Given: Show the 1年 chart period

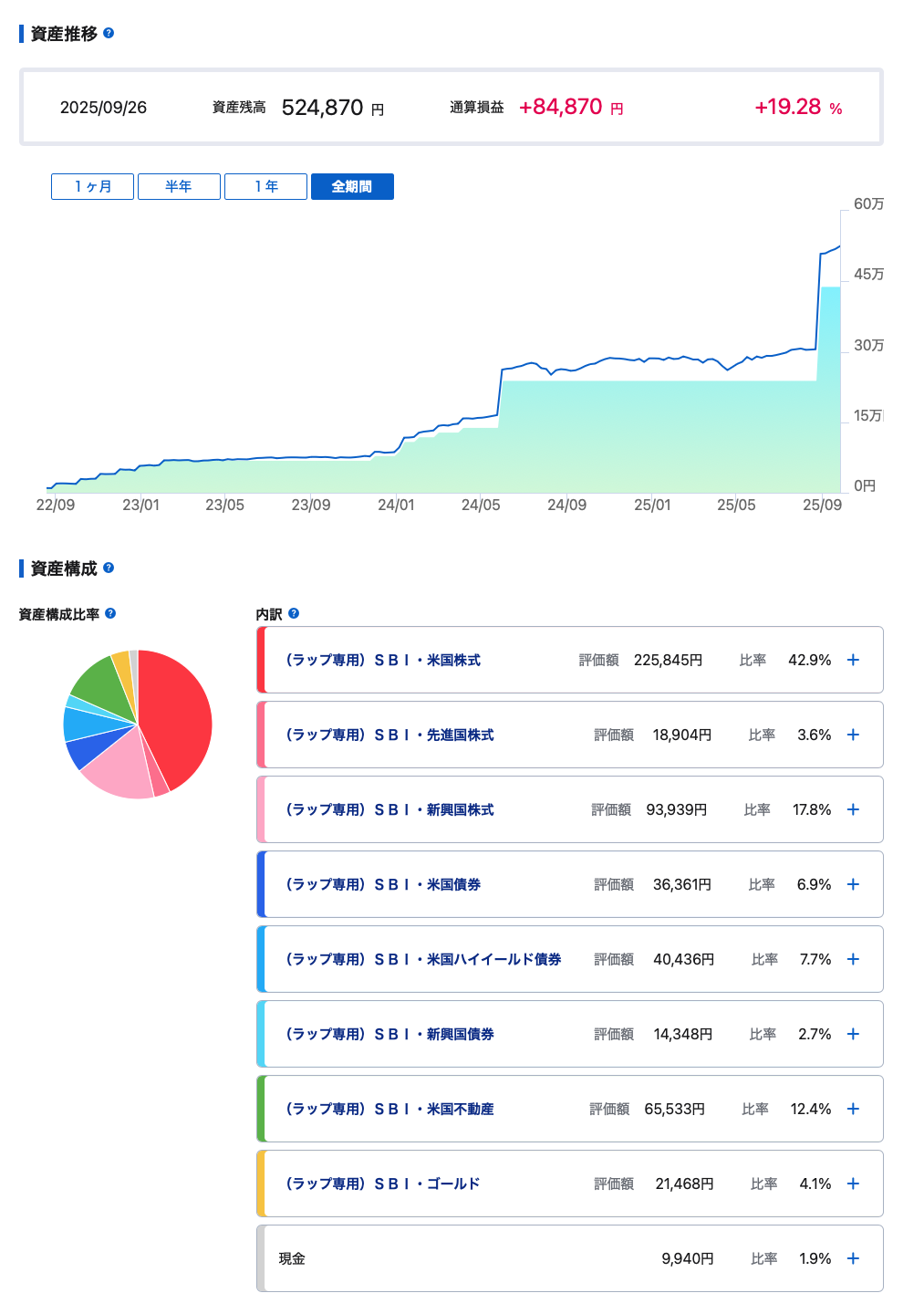Looking at the screenshot, I should (265, 186).
